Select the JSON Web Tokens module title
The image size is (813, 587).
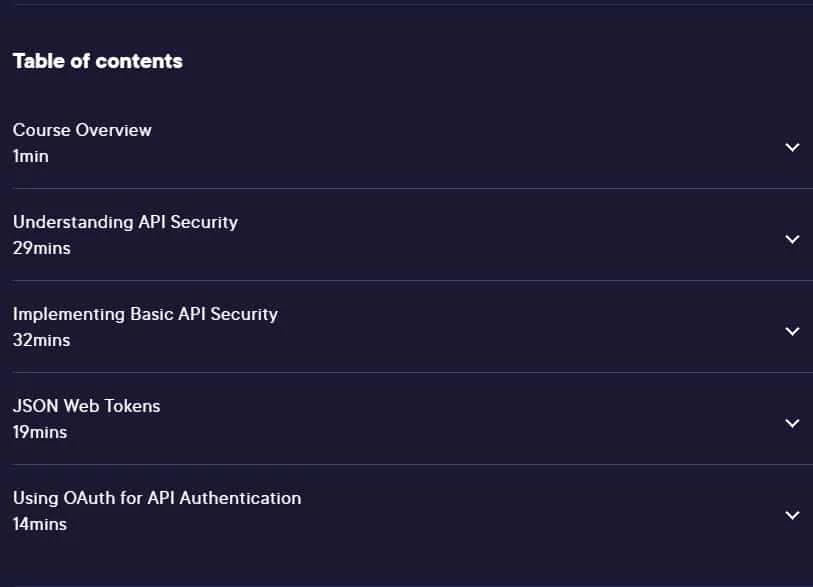click(87, 406)
